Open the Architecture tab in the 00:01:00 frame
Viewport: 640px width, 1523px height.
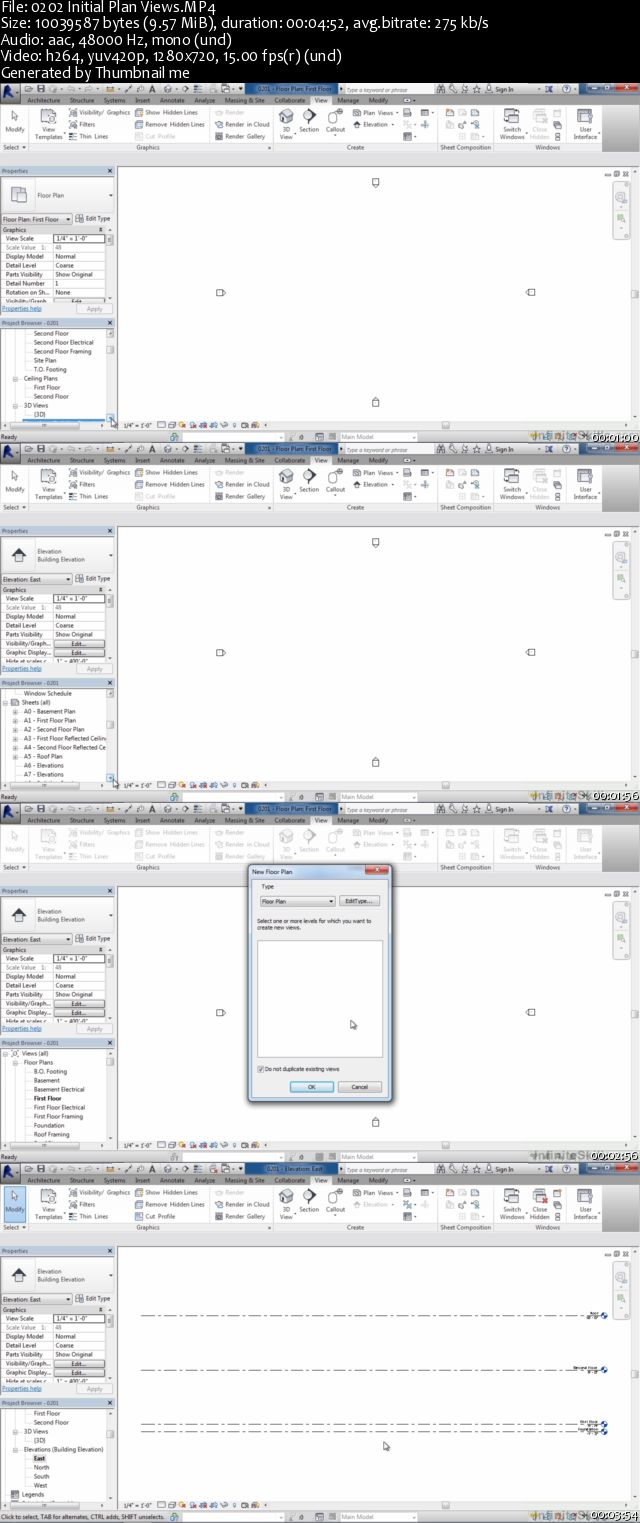[x=43, y=100]
